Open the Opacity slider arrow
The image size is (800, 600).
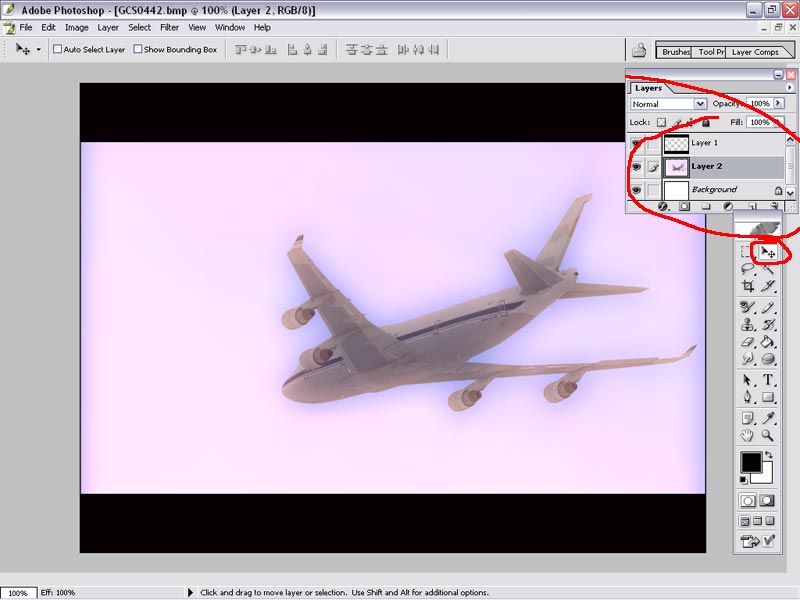[778, 104]
